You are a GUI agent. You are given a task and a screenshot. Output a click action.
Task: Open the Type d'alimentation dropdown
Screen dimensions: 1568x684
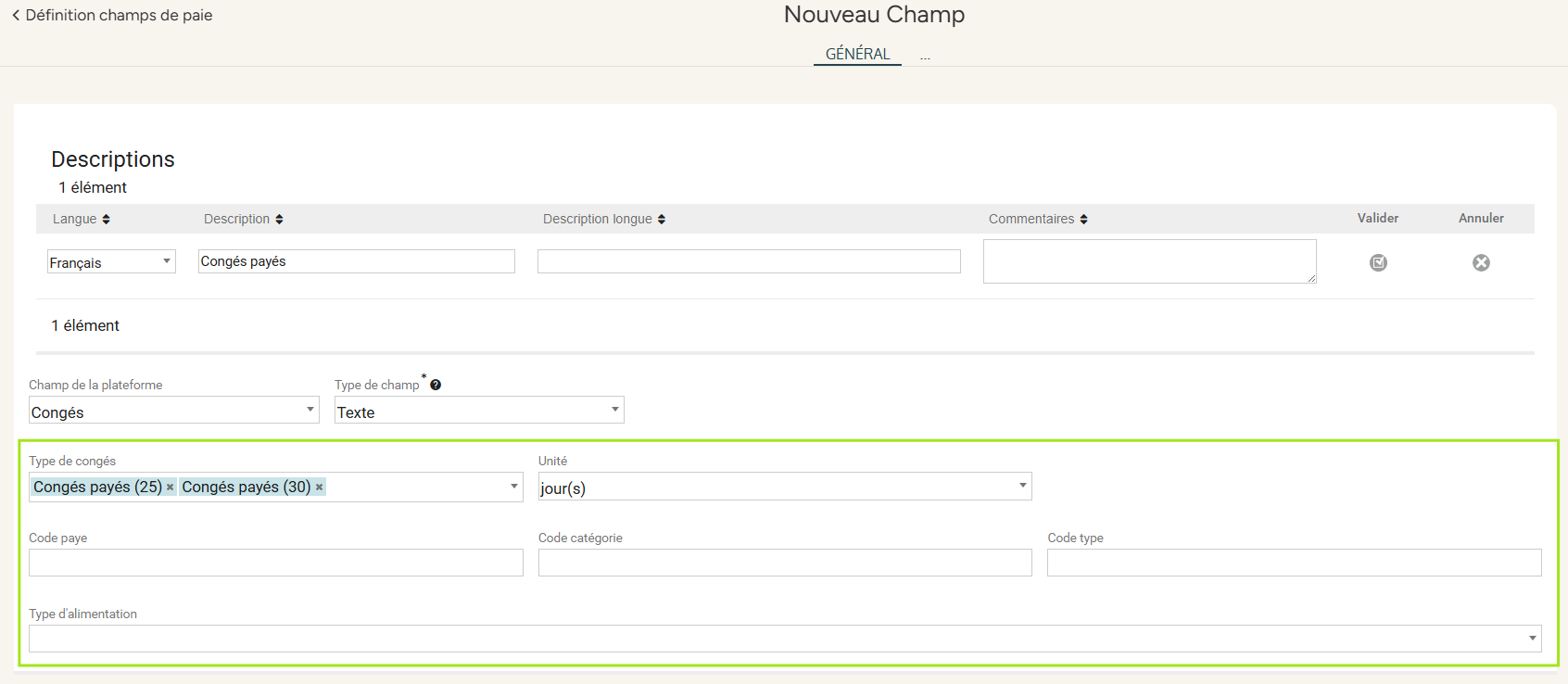[784, 639]
